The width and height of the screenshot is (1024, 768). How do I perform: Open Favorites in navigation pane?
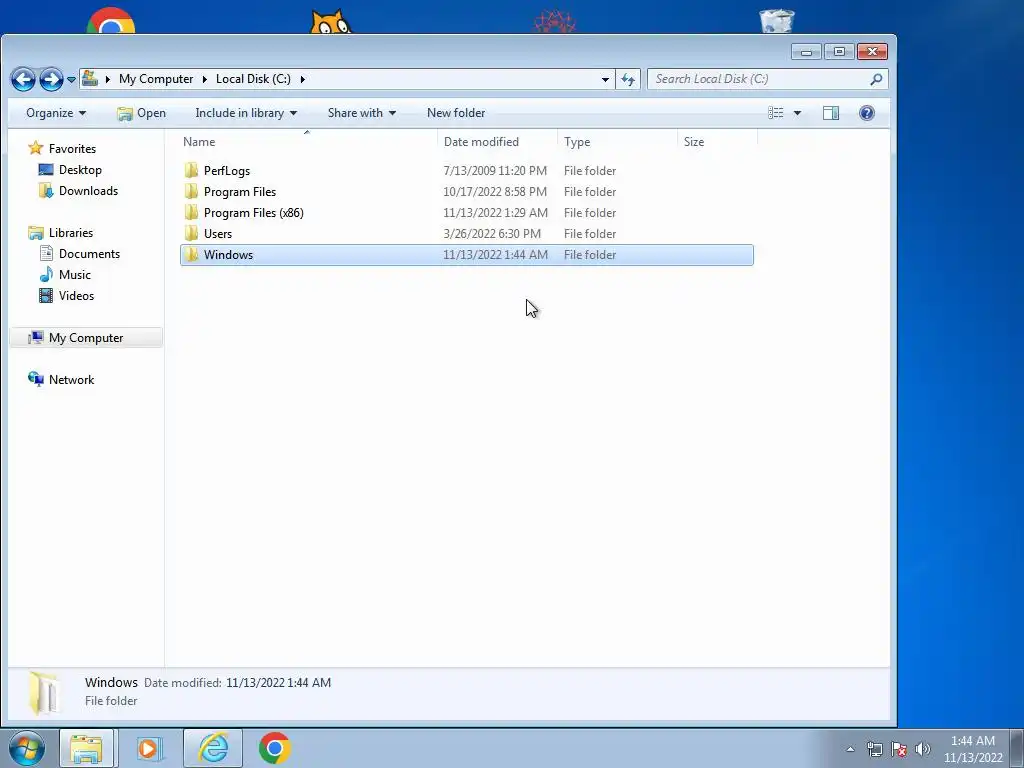pyautogui.click(x=72, y=148)
